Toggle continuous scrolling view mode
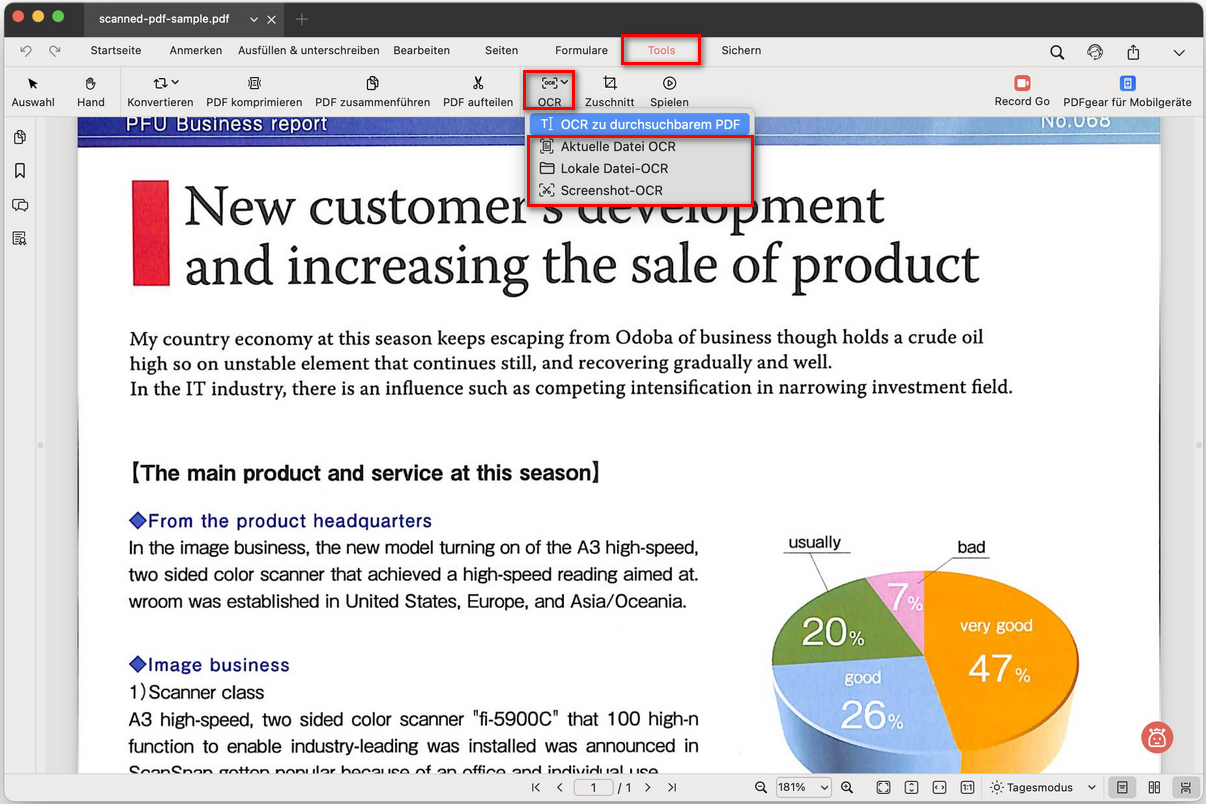Image resolution: width=1206 pixels, height=804 pixels. [1185, 788]
